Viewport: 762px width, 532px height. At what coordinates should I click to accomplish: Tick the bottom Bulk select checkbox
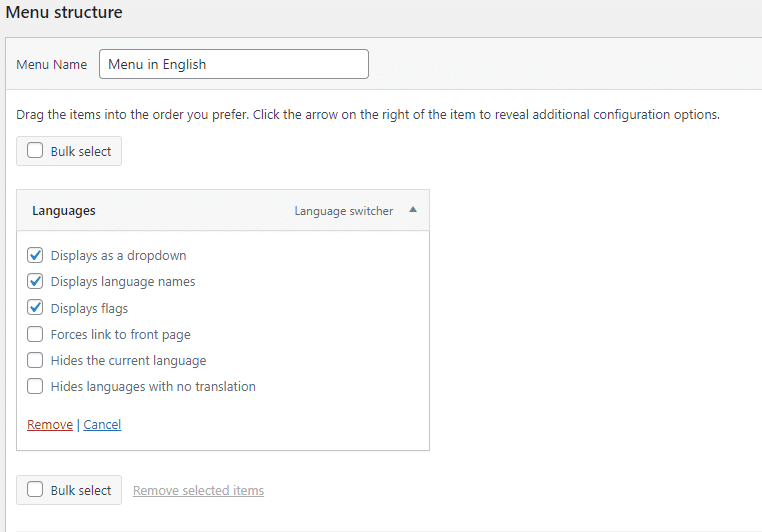point(35,489)
